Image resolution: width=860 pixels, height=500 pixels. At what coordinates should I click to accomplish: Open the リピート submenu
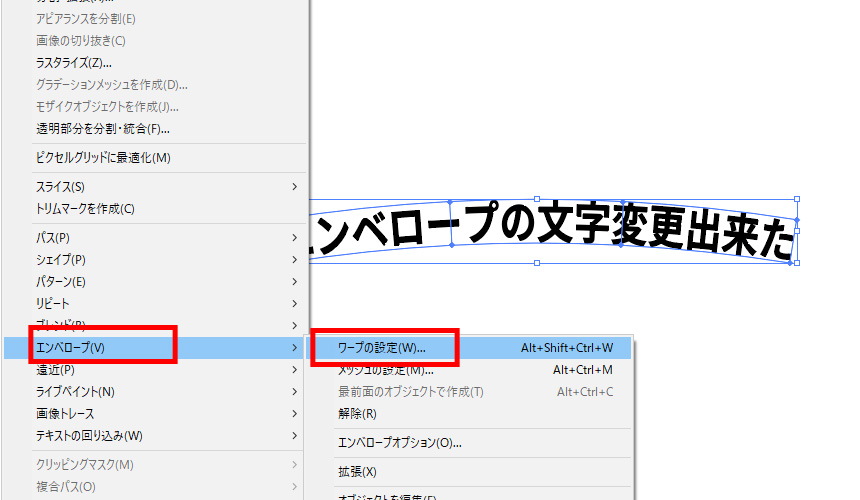(x=52, y=304)
